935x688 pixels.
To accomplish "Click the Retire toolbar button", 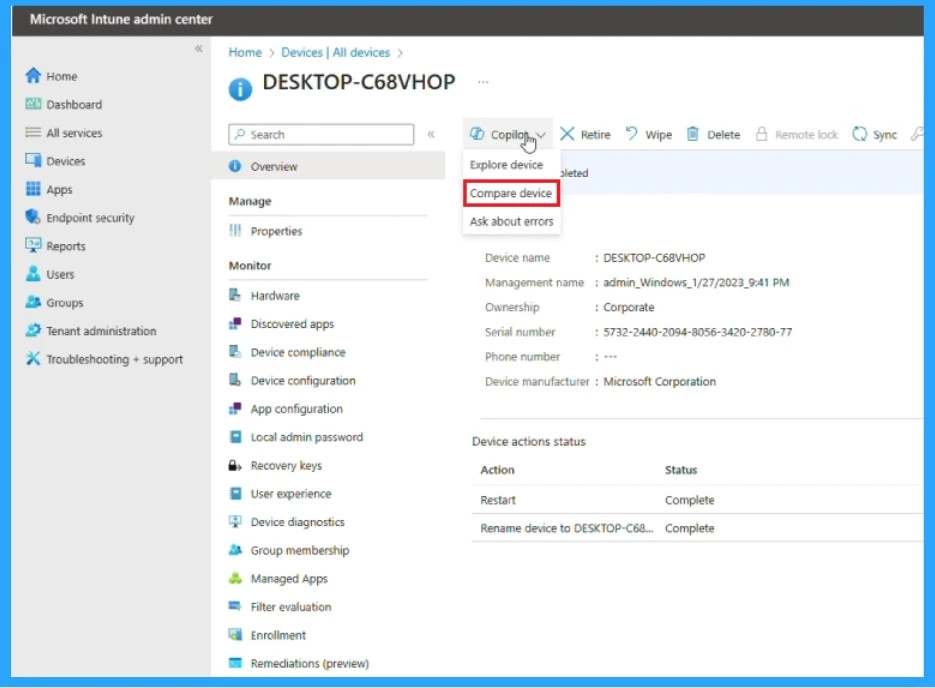I will pos(586,134).
